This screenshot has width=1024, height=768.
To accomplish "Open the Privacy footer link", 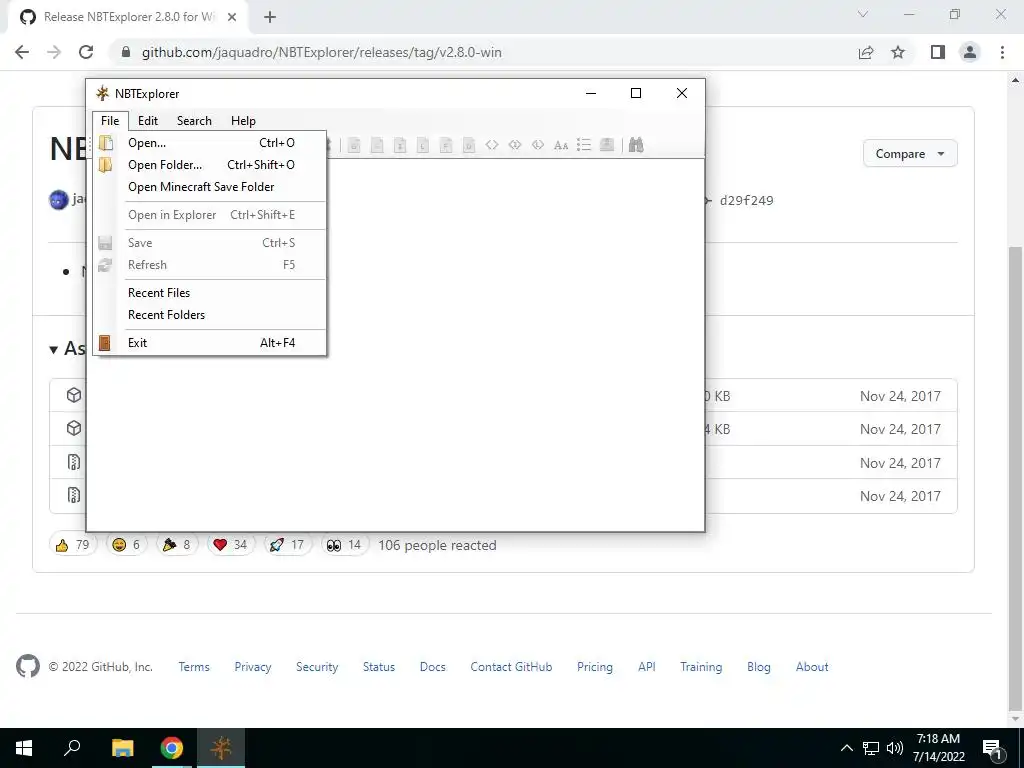I will click(x=253, y=667).
